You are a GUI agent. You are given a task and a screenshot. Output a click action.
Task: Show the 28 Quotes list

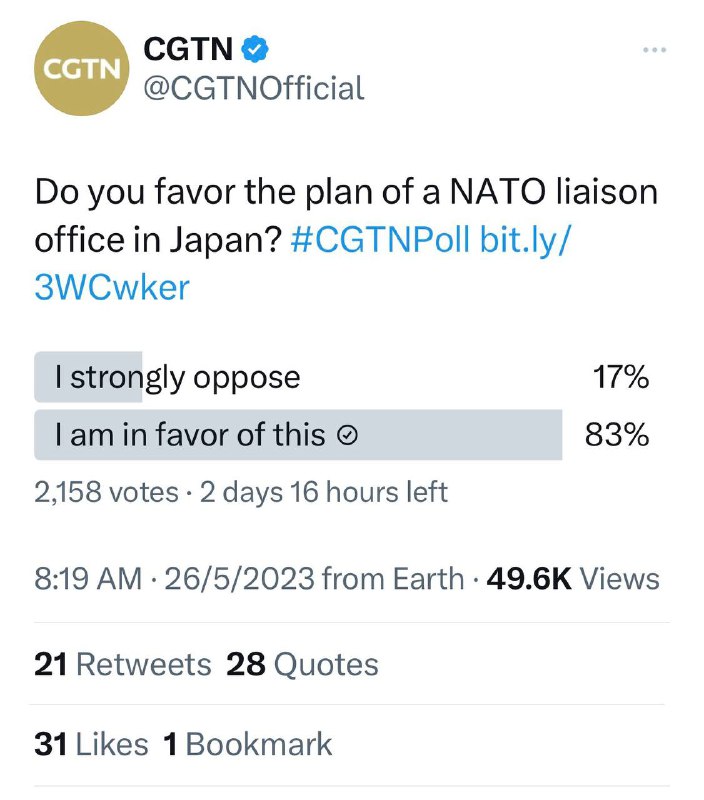click(302, 664)
